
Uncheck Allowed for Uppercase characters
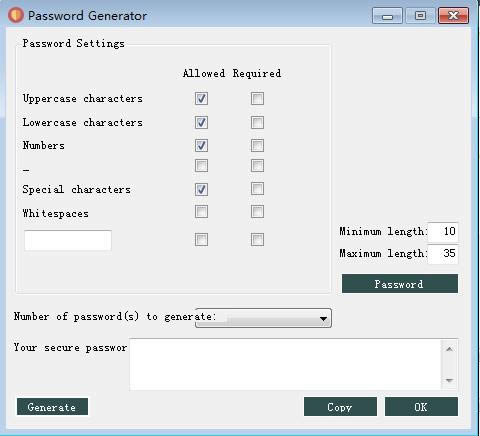click(201, 99)
